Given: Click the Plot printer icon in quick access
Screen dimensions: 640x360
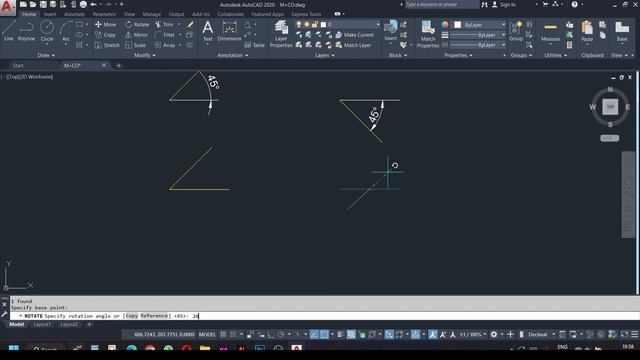Looking at the screenshot, I should coord(83,4).
